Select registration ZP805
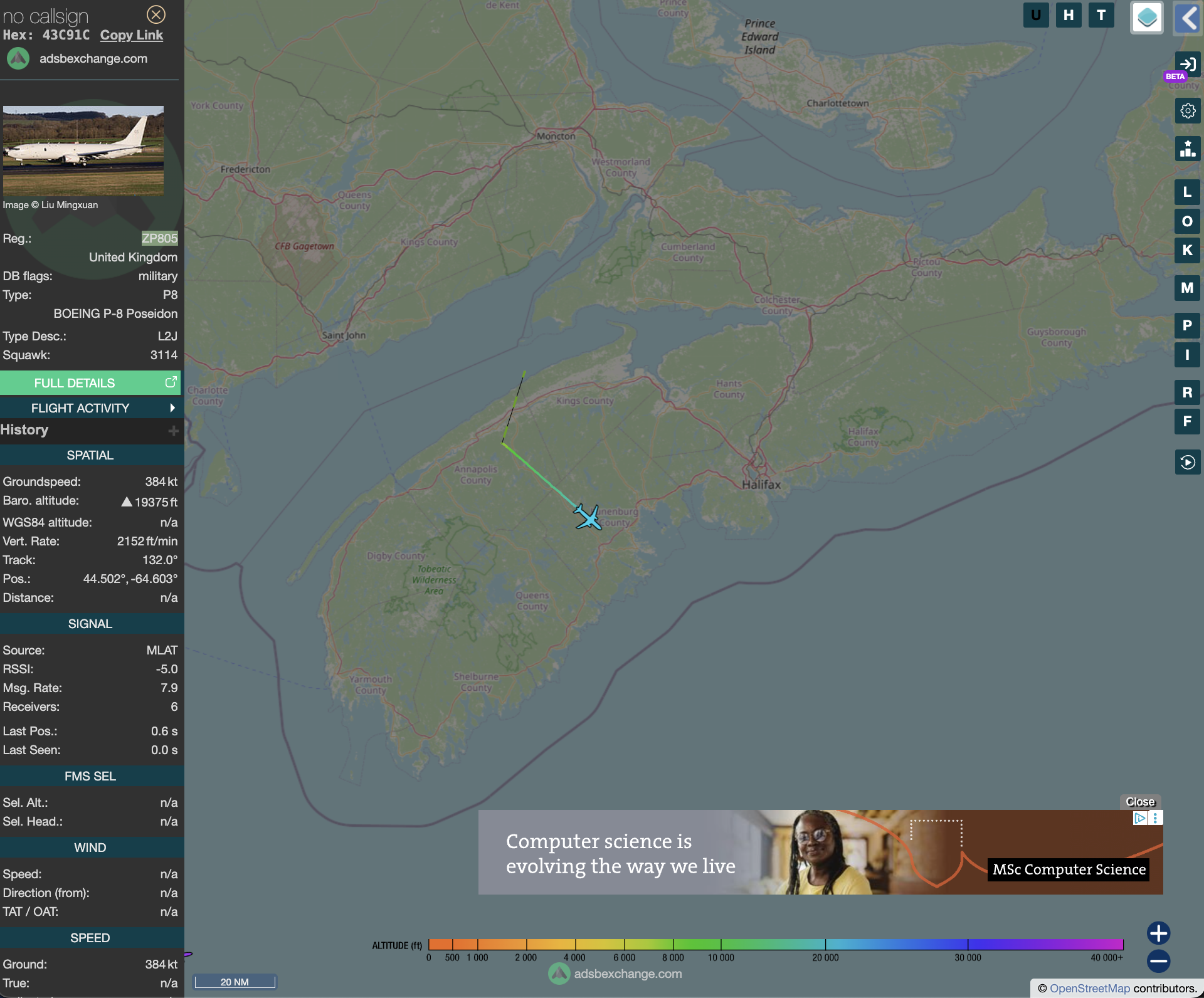 [x=159, y=238]
